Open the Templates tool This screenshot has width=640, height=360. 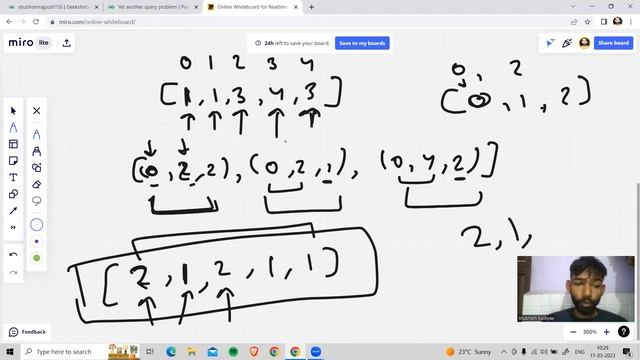pos(13,144)
